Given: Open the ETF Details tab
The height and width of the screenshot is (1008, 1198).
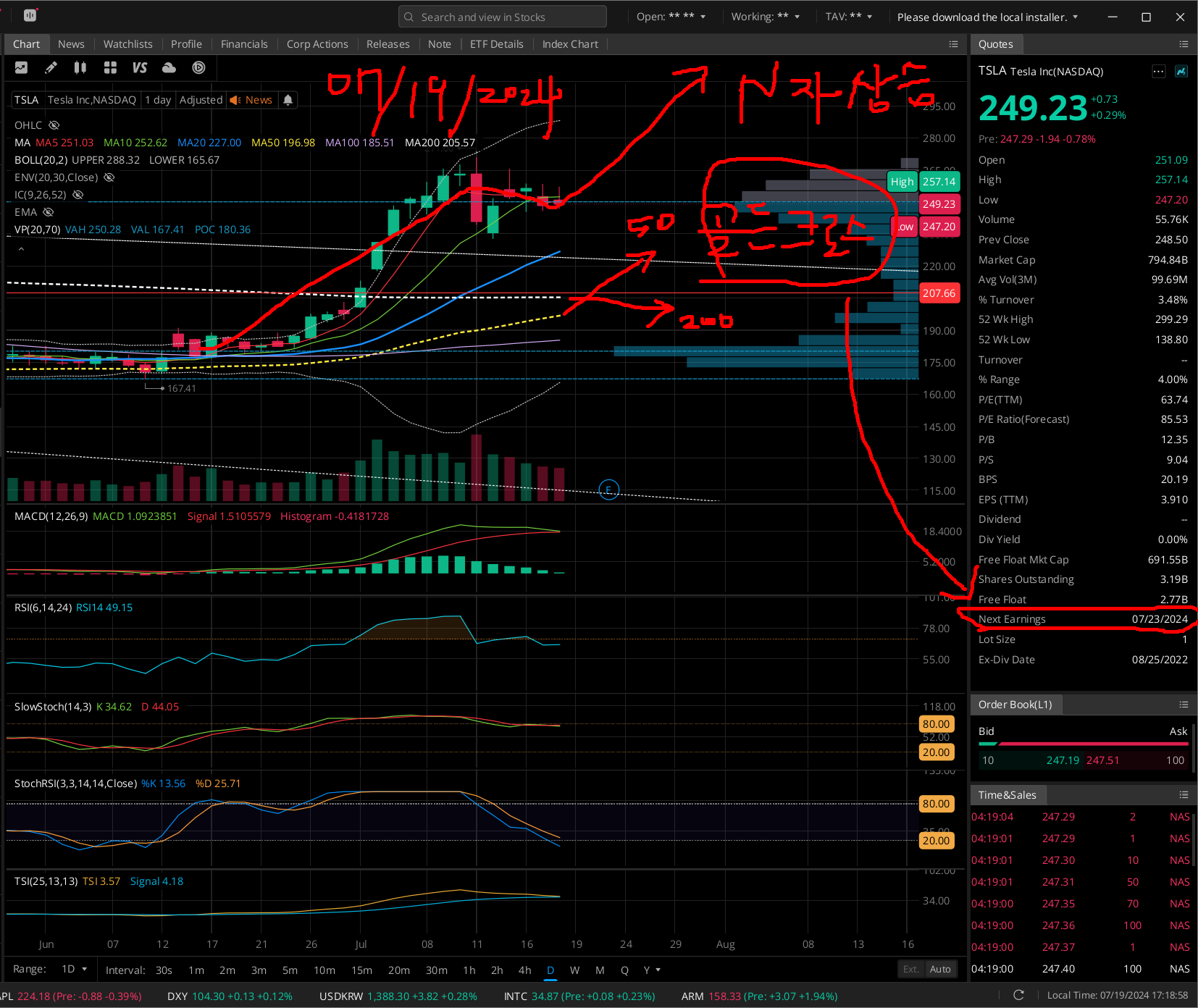Looking at the screenshot, I should pos(496,44).
